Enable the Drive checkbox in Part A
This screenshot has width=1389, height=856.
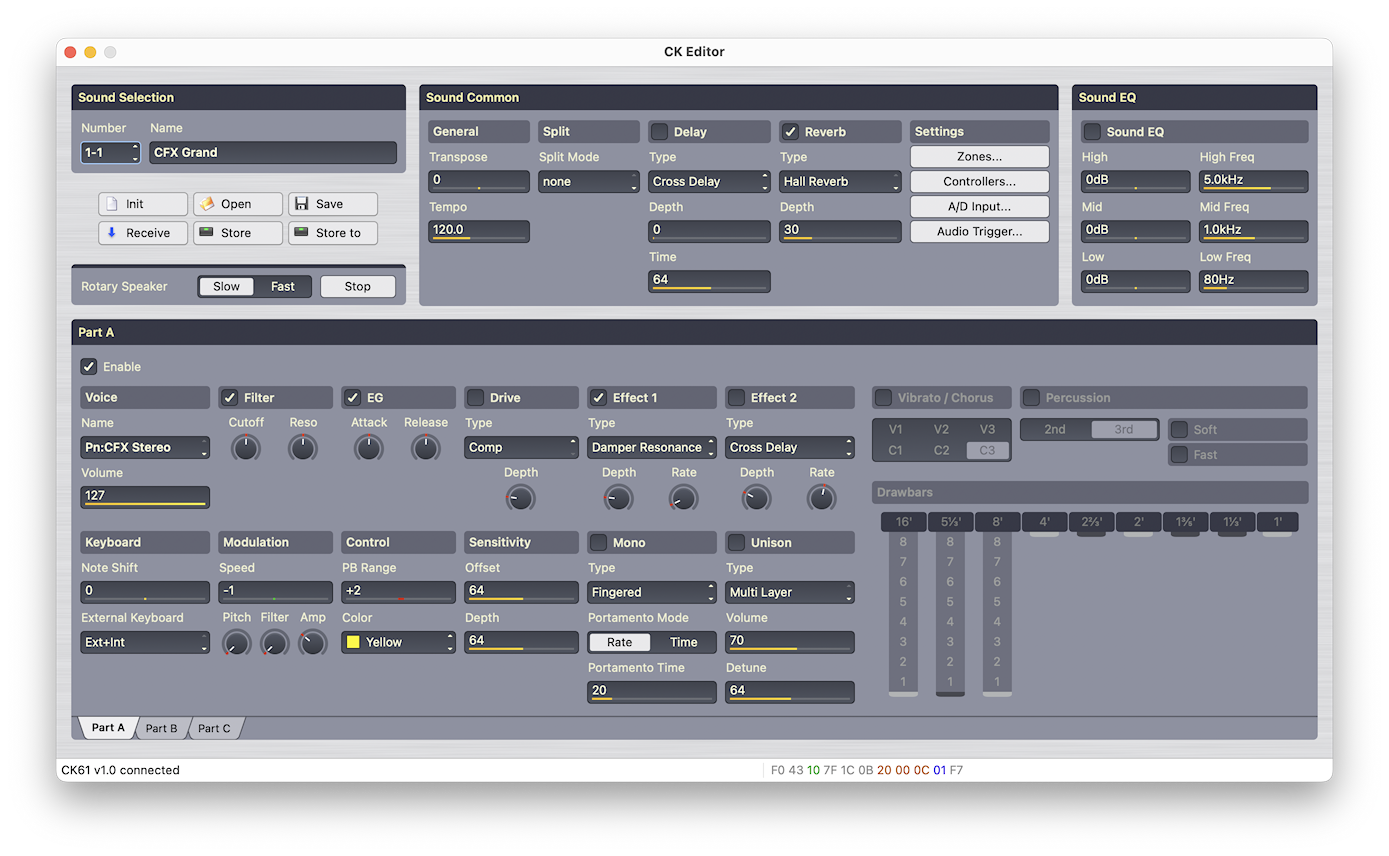point(476,398)
